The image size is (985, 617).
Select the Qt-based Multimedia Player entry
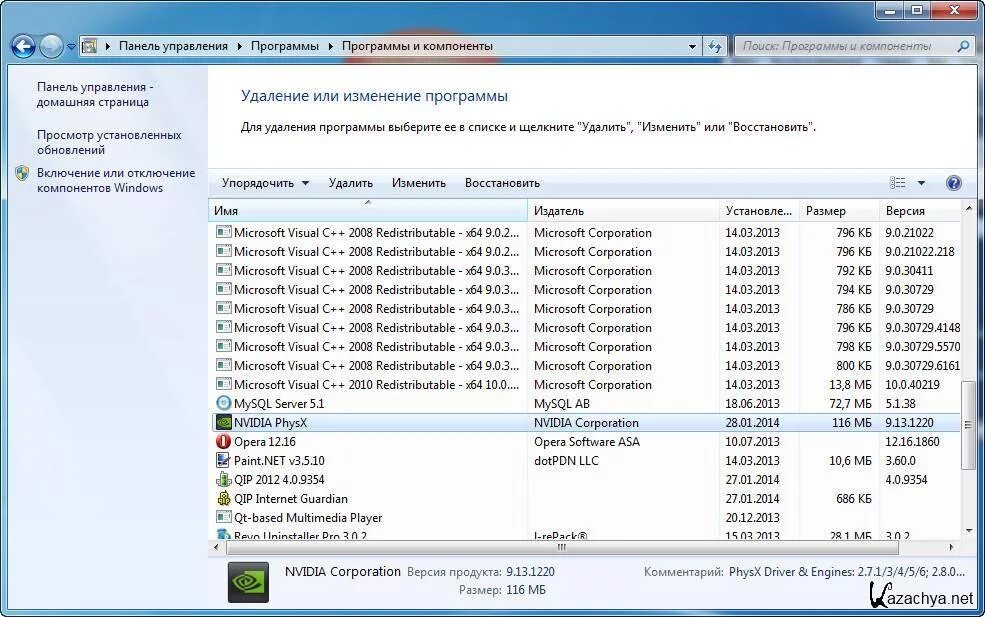coord(308,518)
